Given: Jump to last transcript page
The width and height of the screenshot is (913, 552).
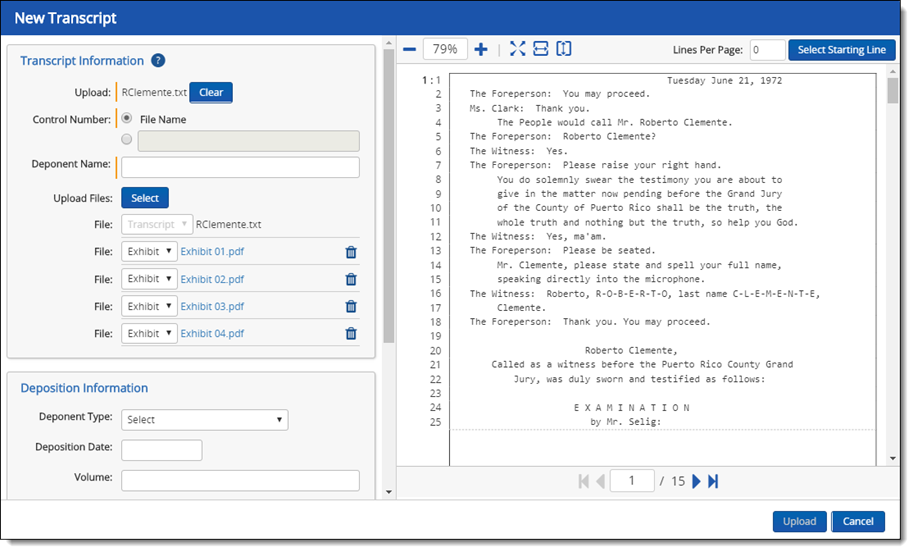Looking at the screenshot, I should [x=713, y=481].
